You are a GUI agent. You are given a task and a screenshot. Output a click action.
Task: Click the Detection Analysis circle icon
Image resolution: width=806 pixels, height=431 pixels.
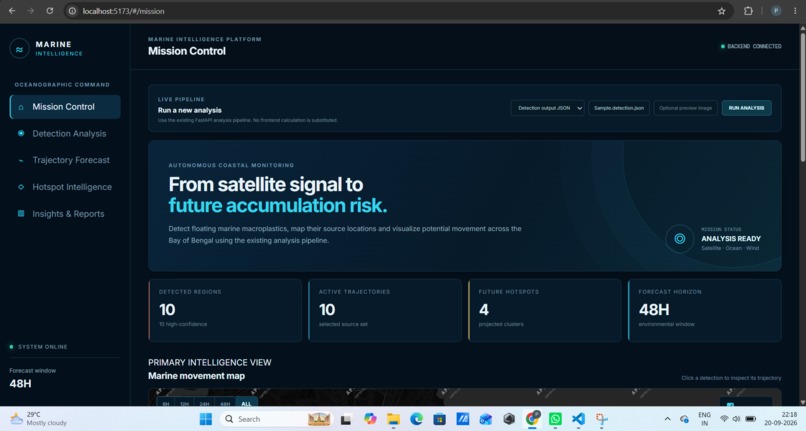coord(21,133)
